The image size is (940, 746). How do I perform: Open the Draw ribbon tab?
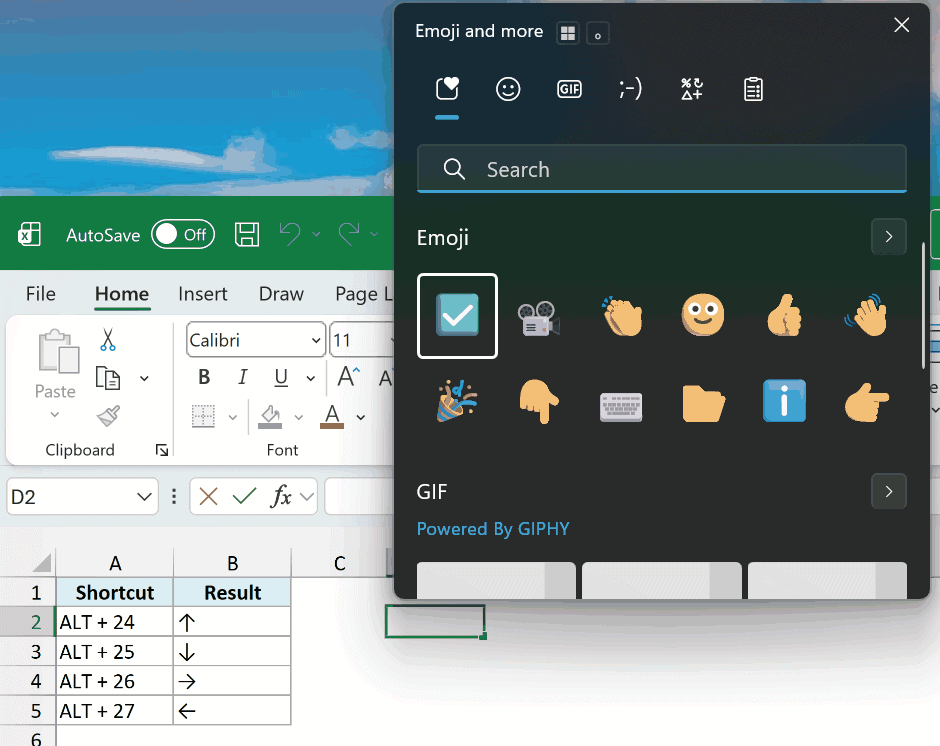(281, 294)
